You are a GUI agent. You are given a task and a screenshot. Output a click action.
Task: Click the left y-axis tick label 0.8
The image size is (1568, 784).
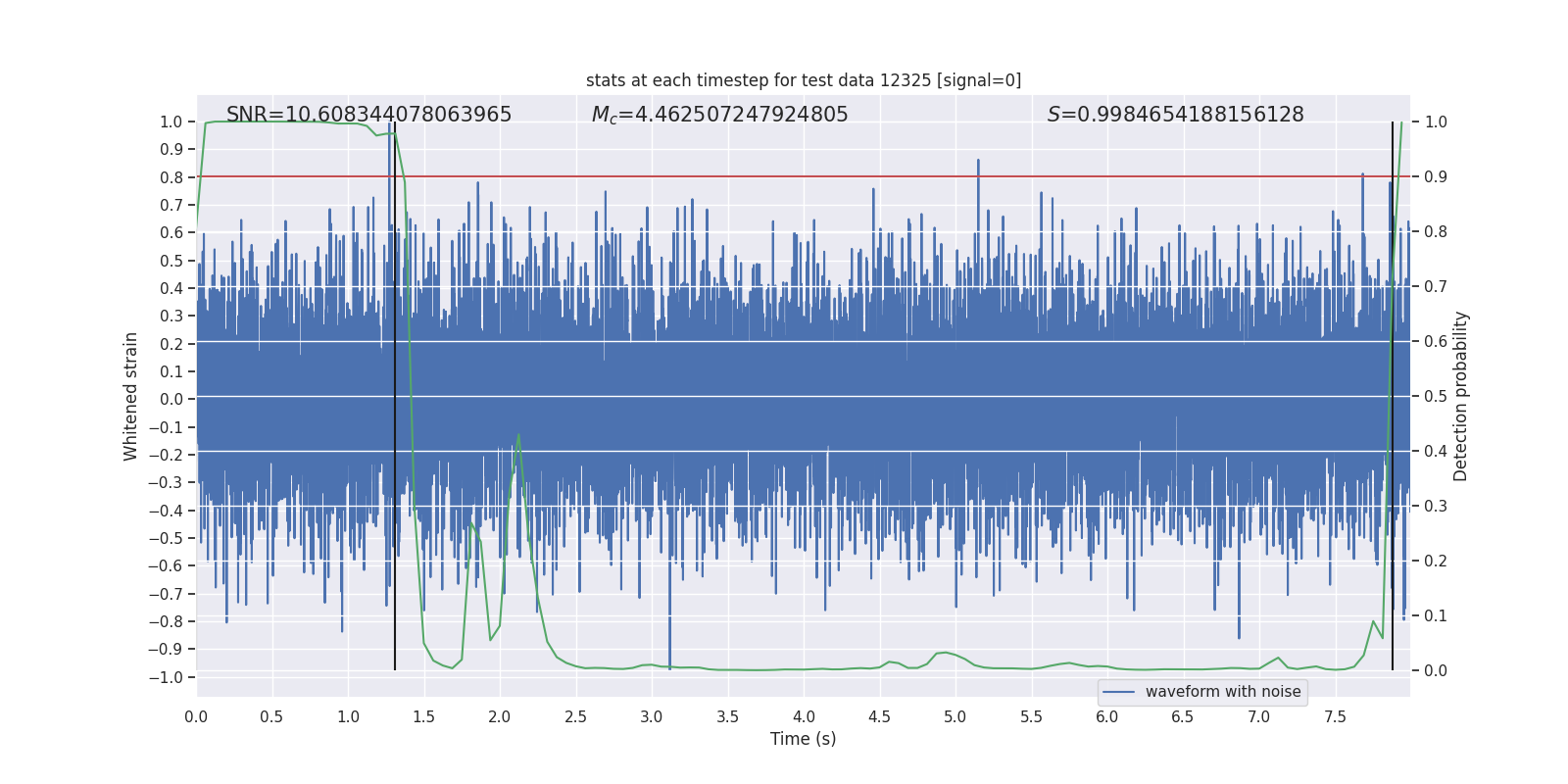click(171, 177)
